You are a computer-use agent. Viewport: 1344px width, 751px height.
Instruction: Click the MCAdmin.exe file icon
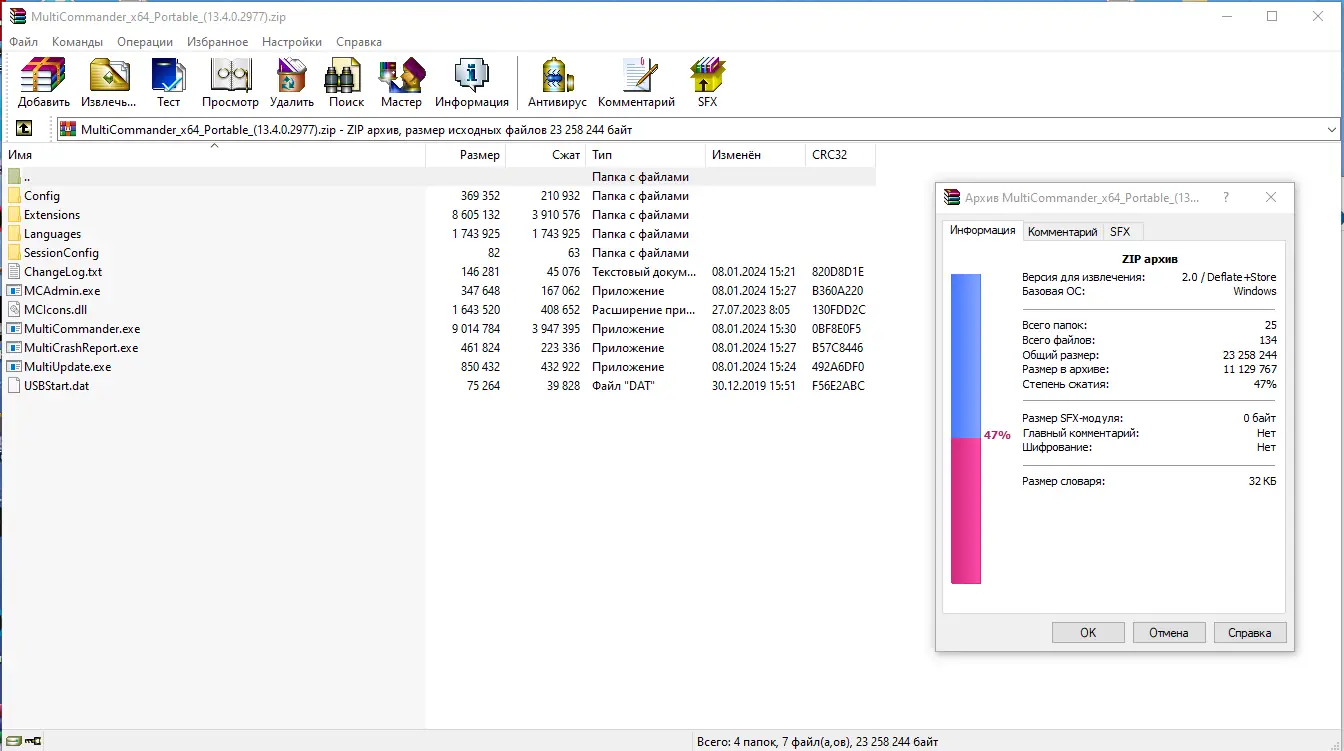pyautogui.click(x=14, y=291)
